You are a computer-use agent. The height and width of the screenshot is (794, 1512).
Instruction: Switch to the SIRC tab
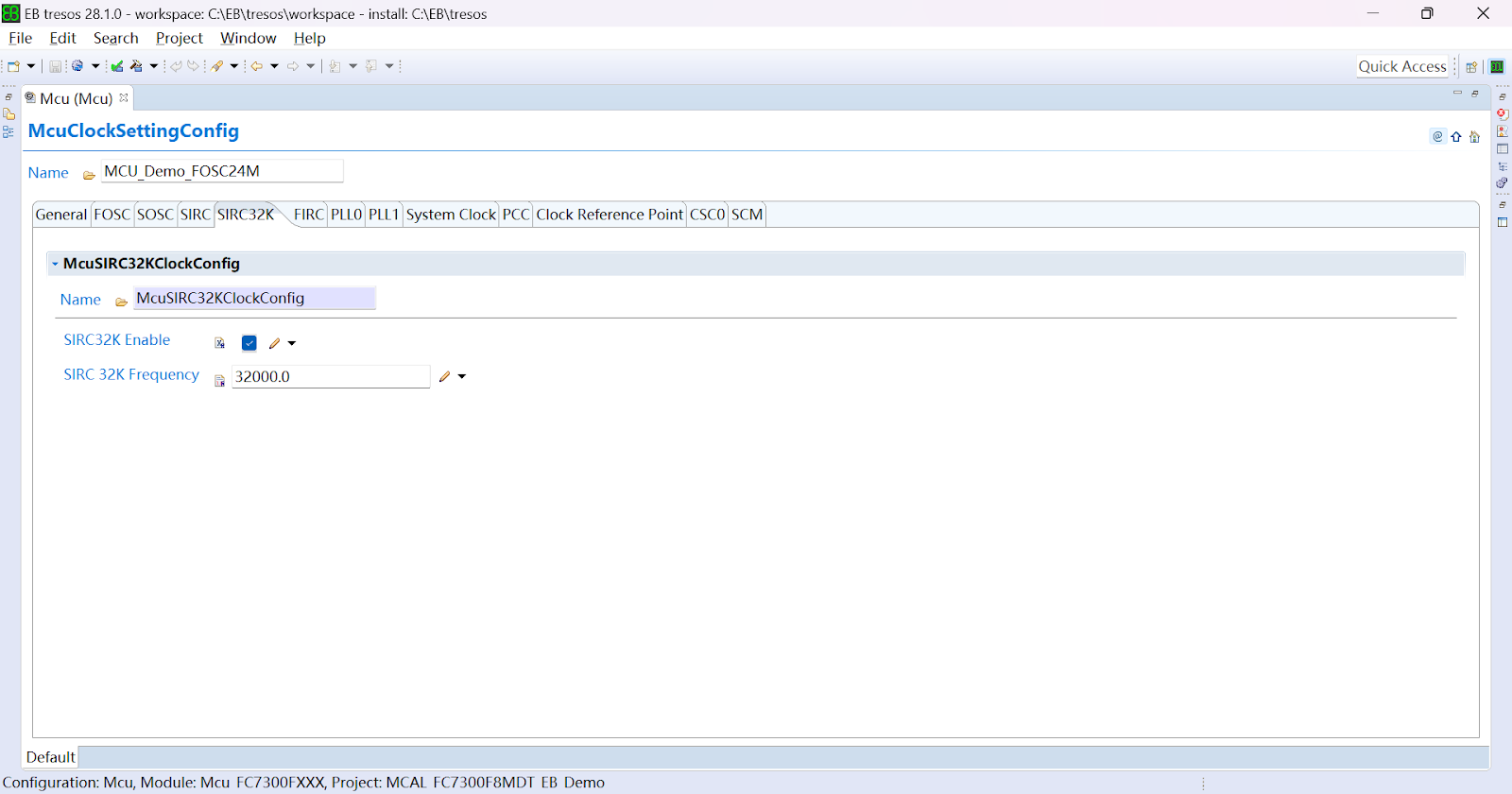coord(196,215)
